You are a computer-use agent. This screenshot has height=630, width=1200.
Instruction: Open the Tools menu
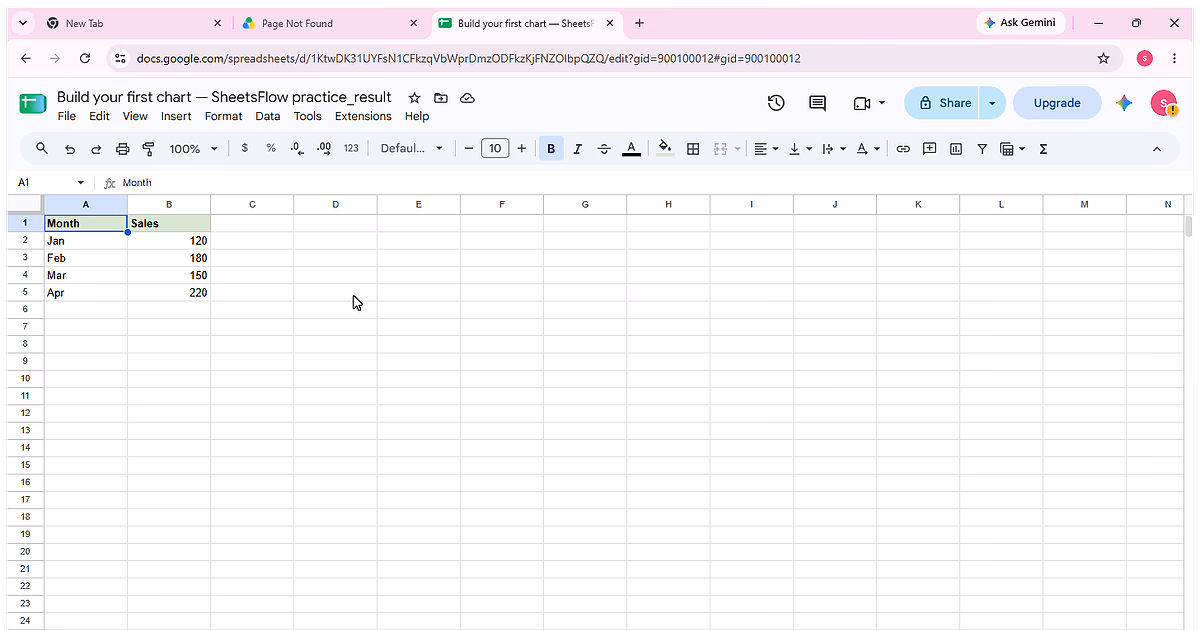(308, 116)
